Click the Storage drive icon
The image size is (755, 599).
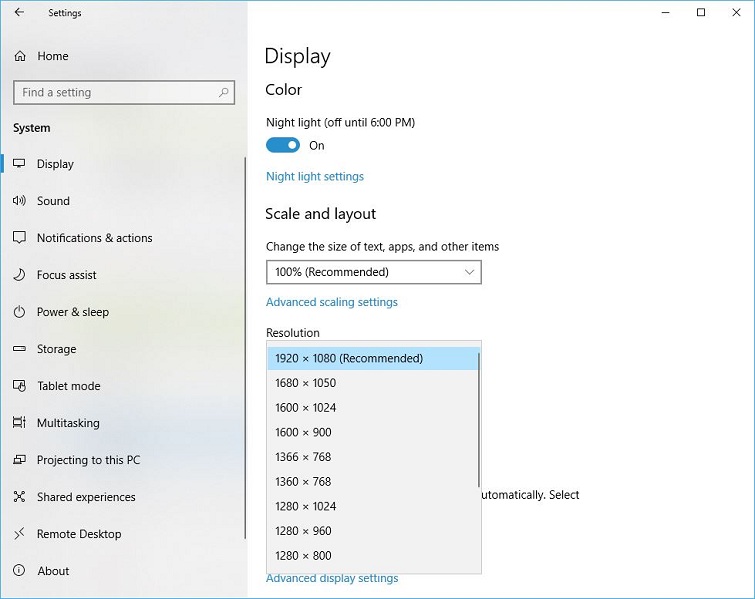[19, 349]
